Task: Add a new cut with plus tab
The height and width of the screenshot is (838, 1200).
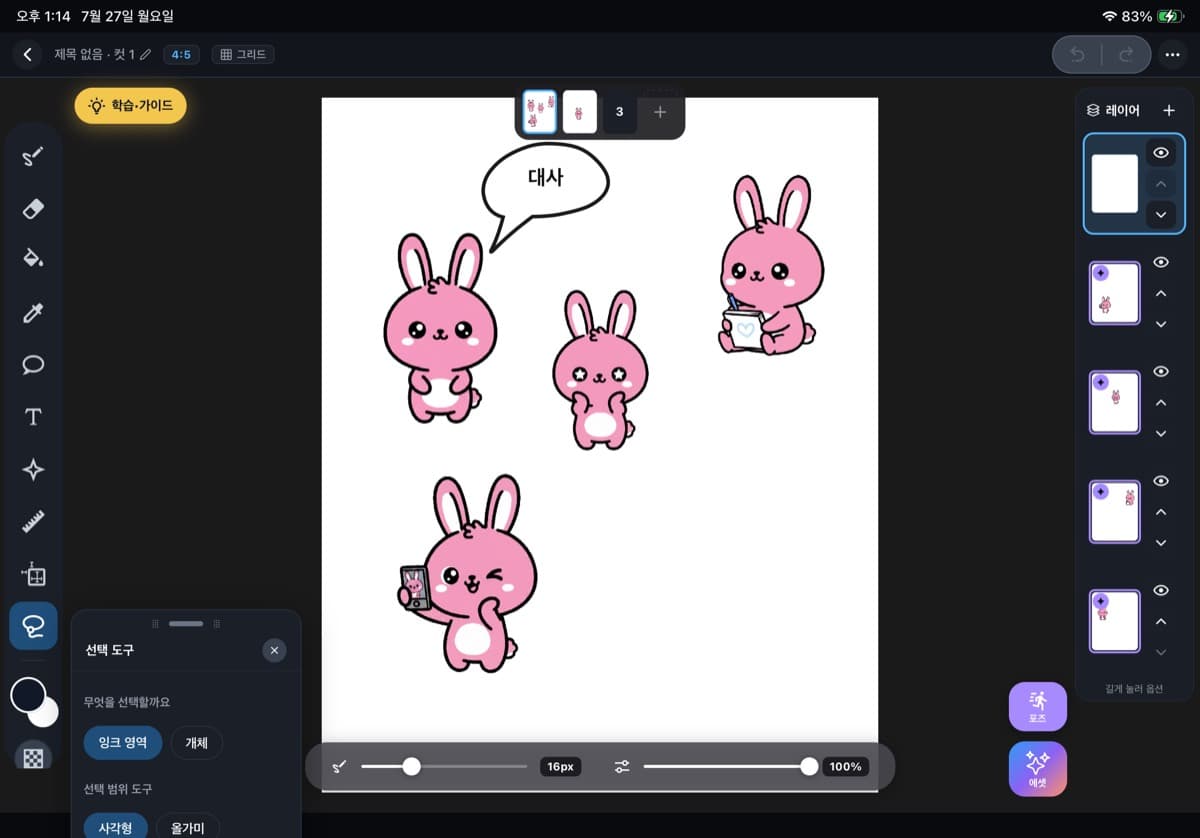Action: pos(660,112)
